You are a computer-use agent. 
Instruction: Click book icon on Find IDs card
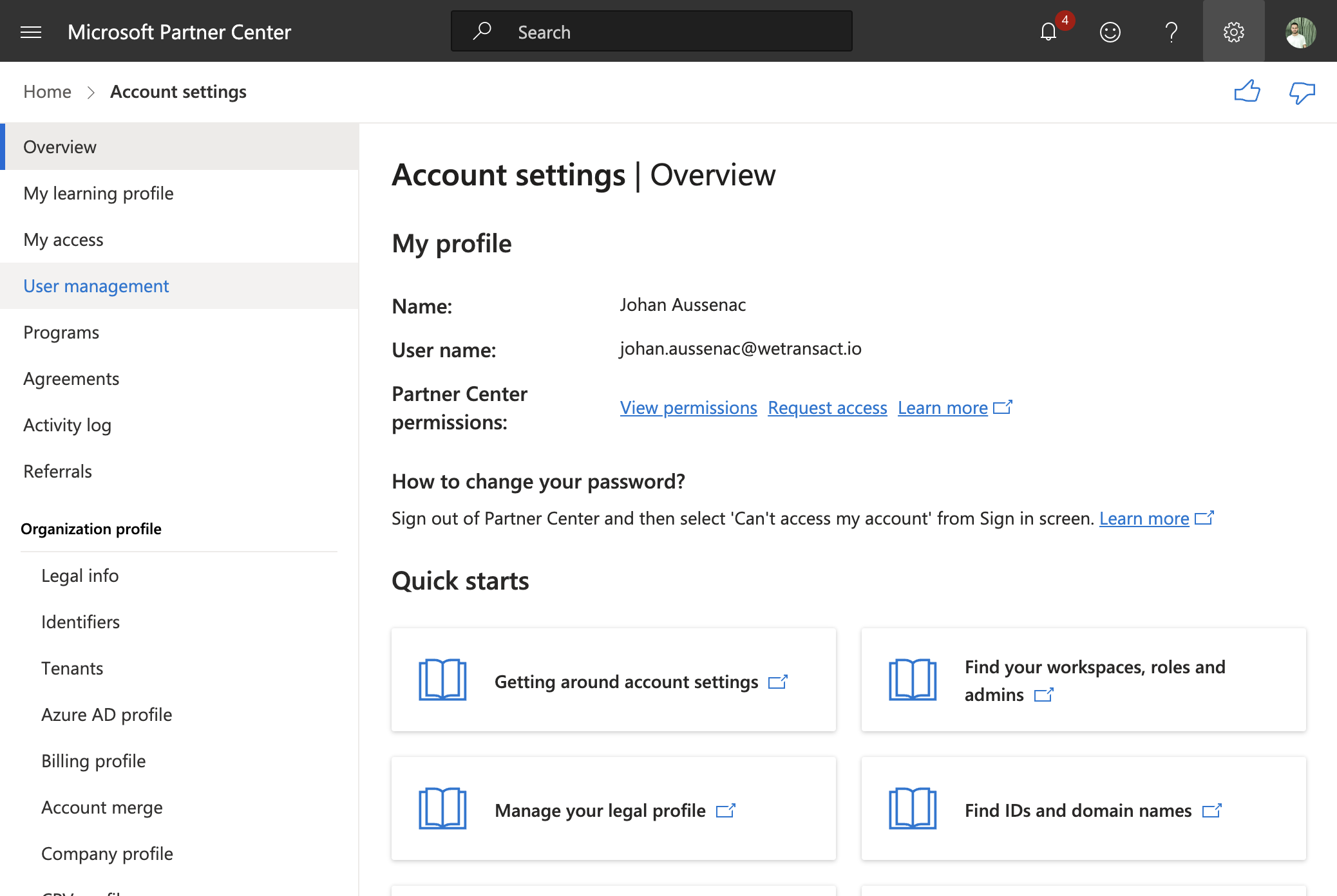913,808
